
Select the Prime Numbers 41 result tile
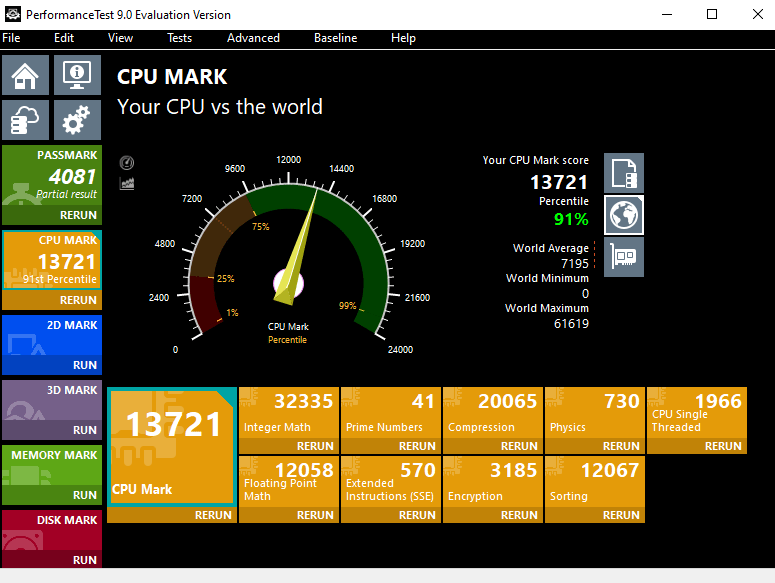tap(390, 413)
